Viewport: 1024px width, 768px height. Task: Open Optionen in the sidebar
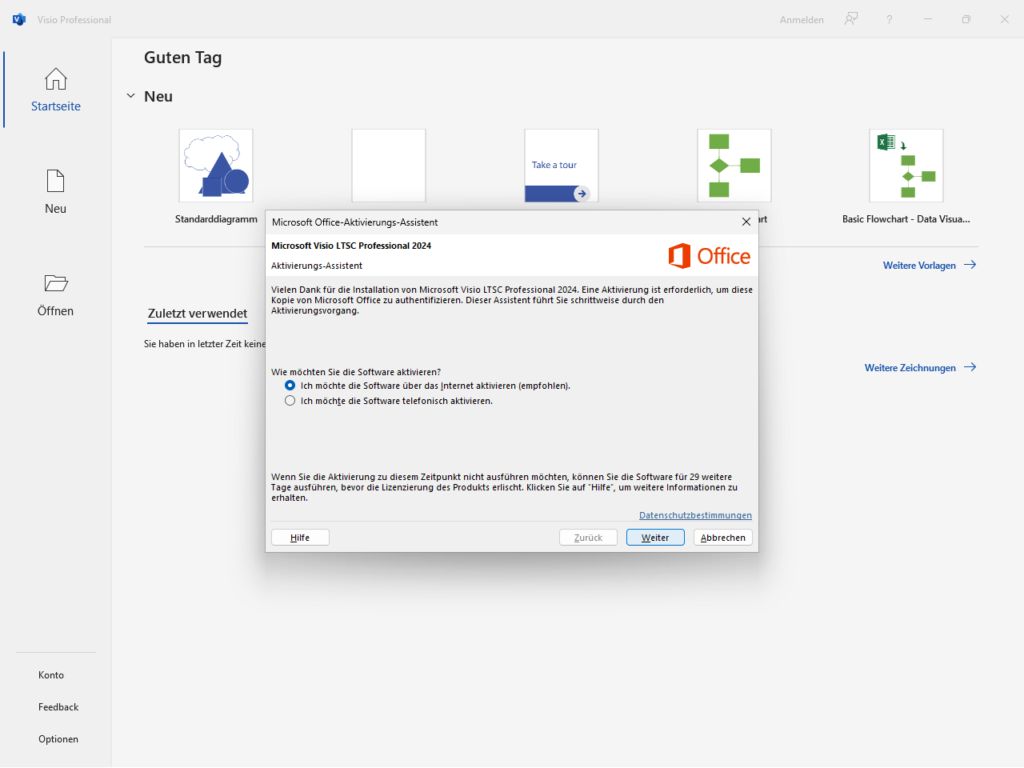tap(58, 739)
